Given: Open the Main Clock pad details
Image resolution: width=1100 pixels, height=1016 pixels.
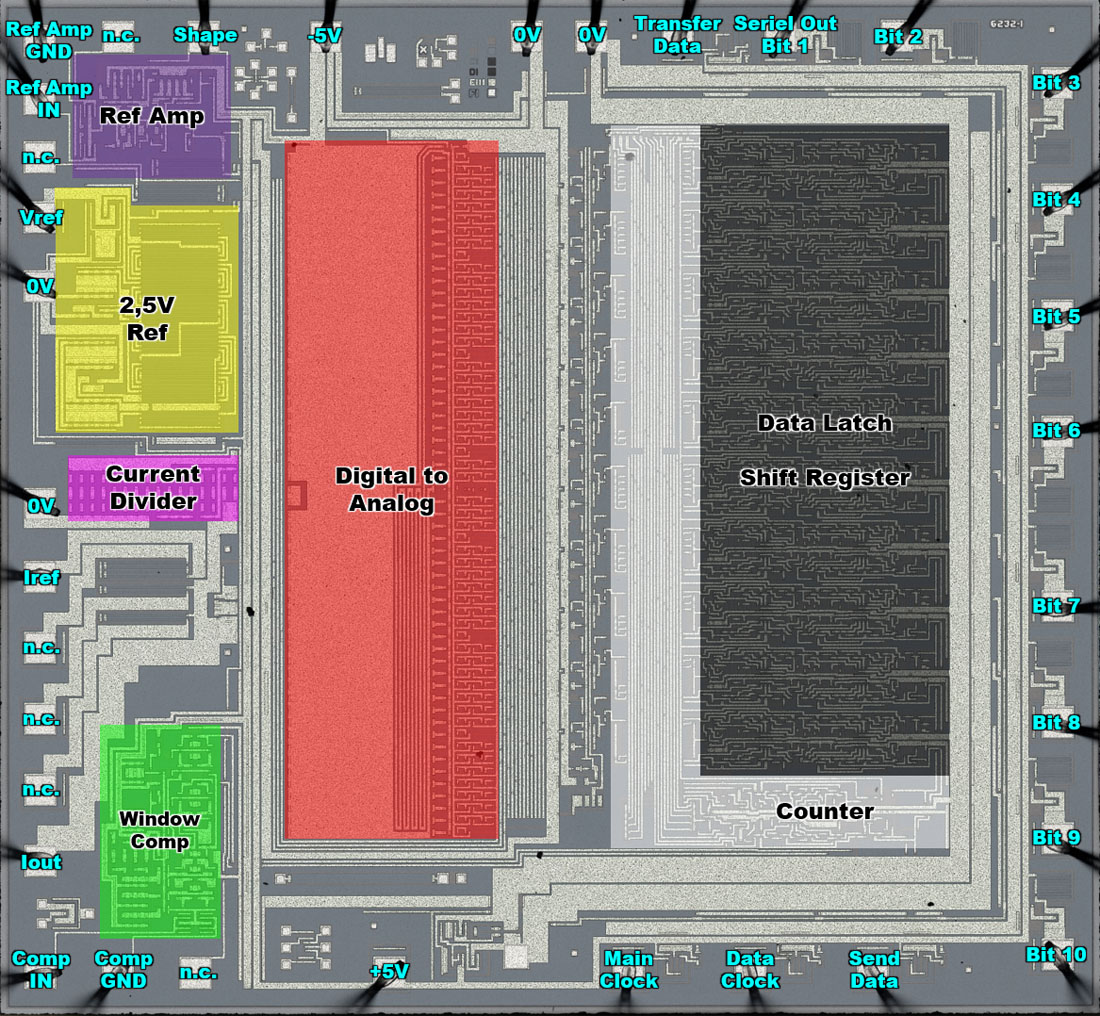Looking at the screenshot, I should (630, 967).
